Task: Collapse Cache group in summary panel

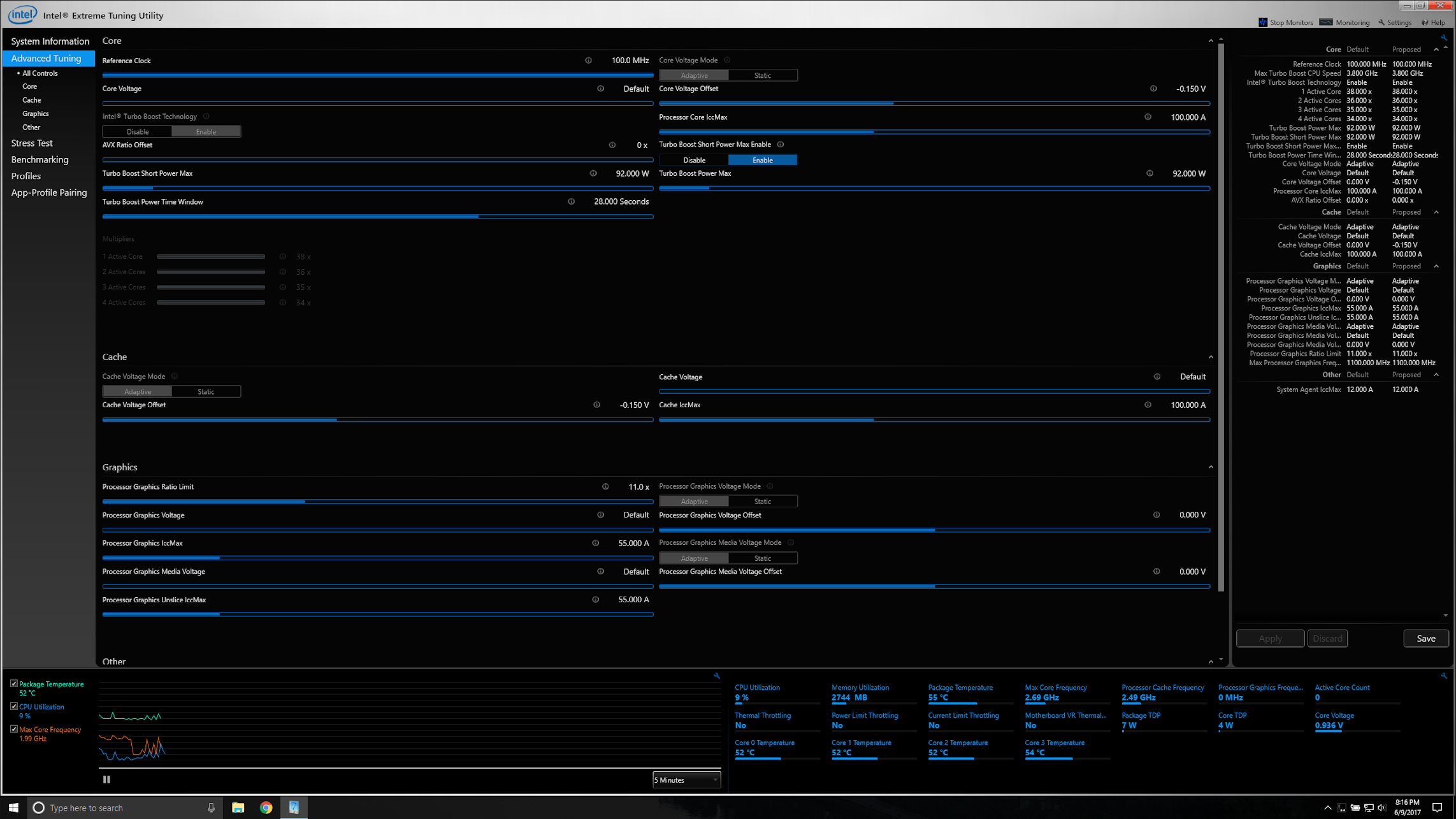Action: click(x=1436, y=212)
